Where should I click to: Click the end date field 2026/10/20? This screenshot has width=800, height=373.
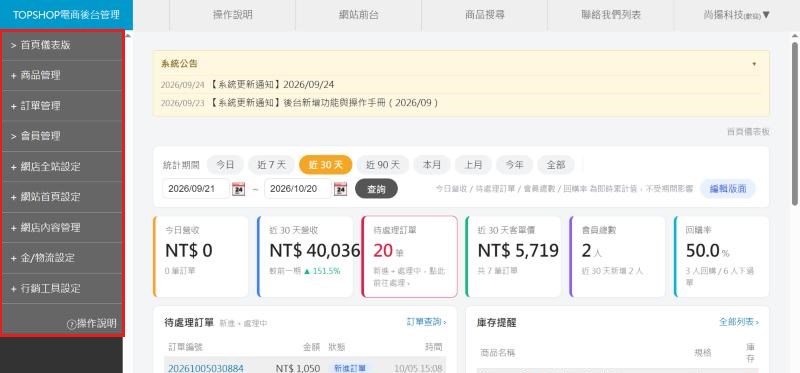[x=298, y=189]
